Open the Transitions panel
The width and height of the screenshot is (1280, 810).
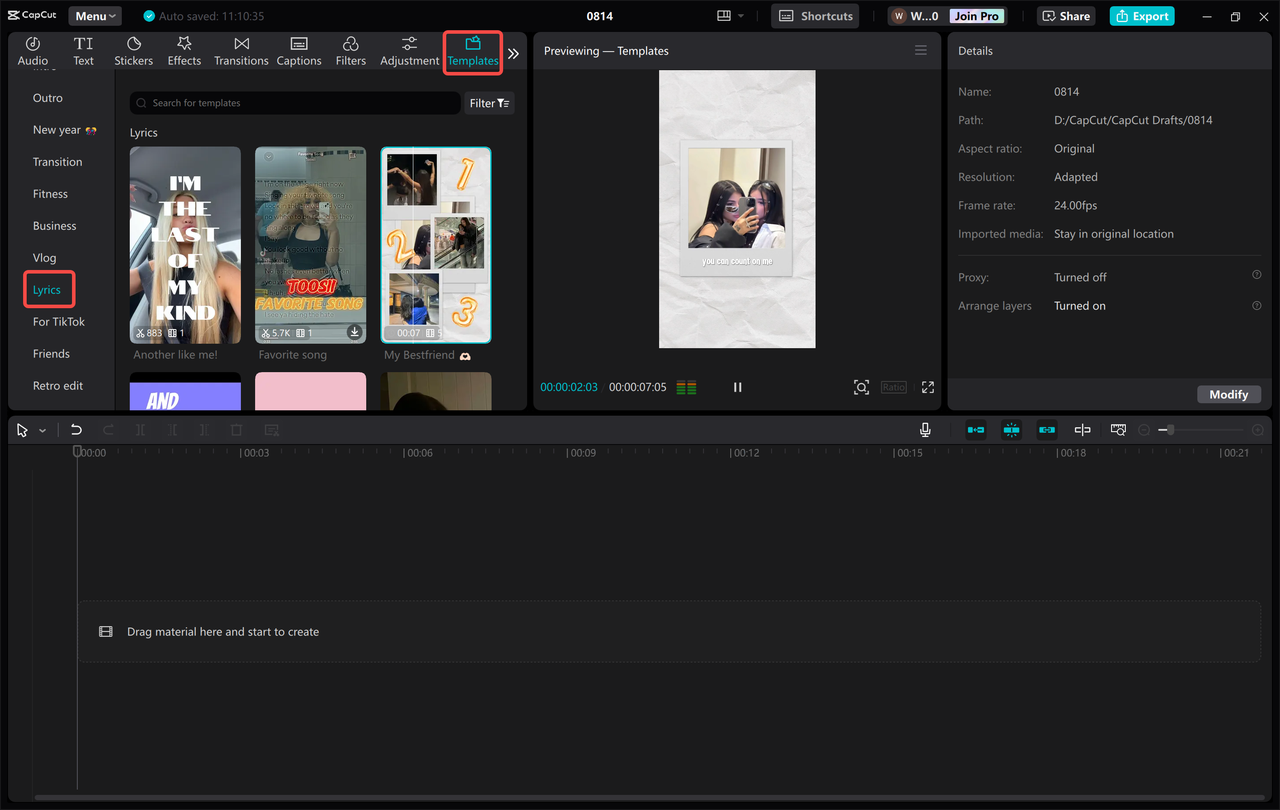click(241, 51)
